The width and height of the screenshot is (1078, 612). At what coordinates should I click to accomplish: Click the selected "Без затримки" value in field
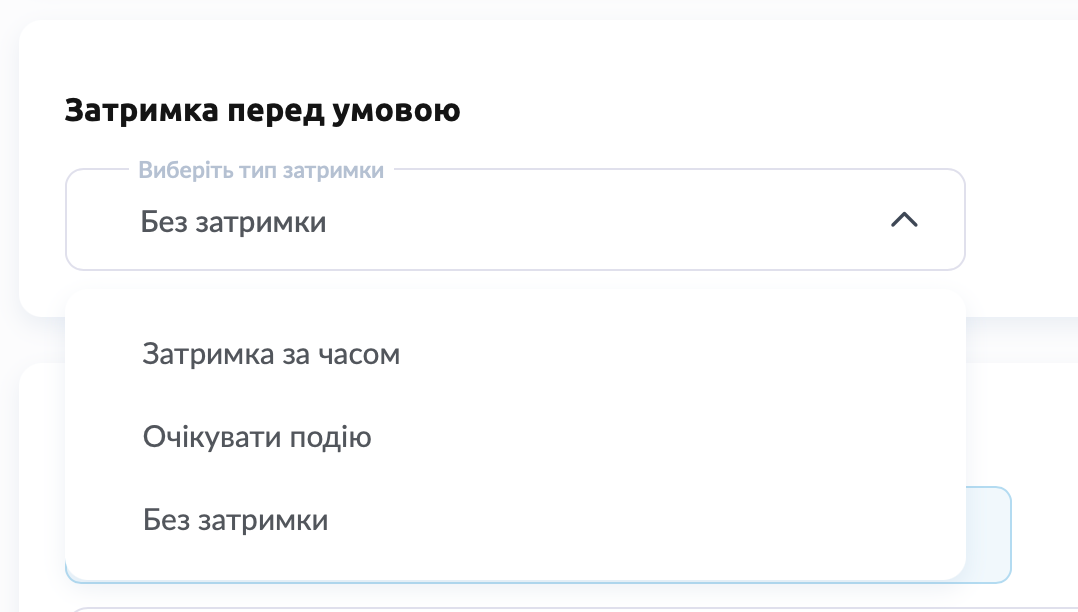tap(234, 221)
